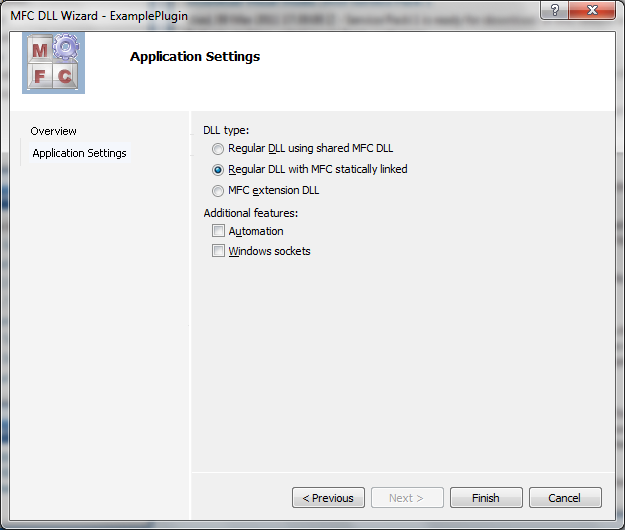Click the "Additional features:" label
This screenshot has width=625, height=530.
(x=251, y=213)
